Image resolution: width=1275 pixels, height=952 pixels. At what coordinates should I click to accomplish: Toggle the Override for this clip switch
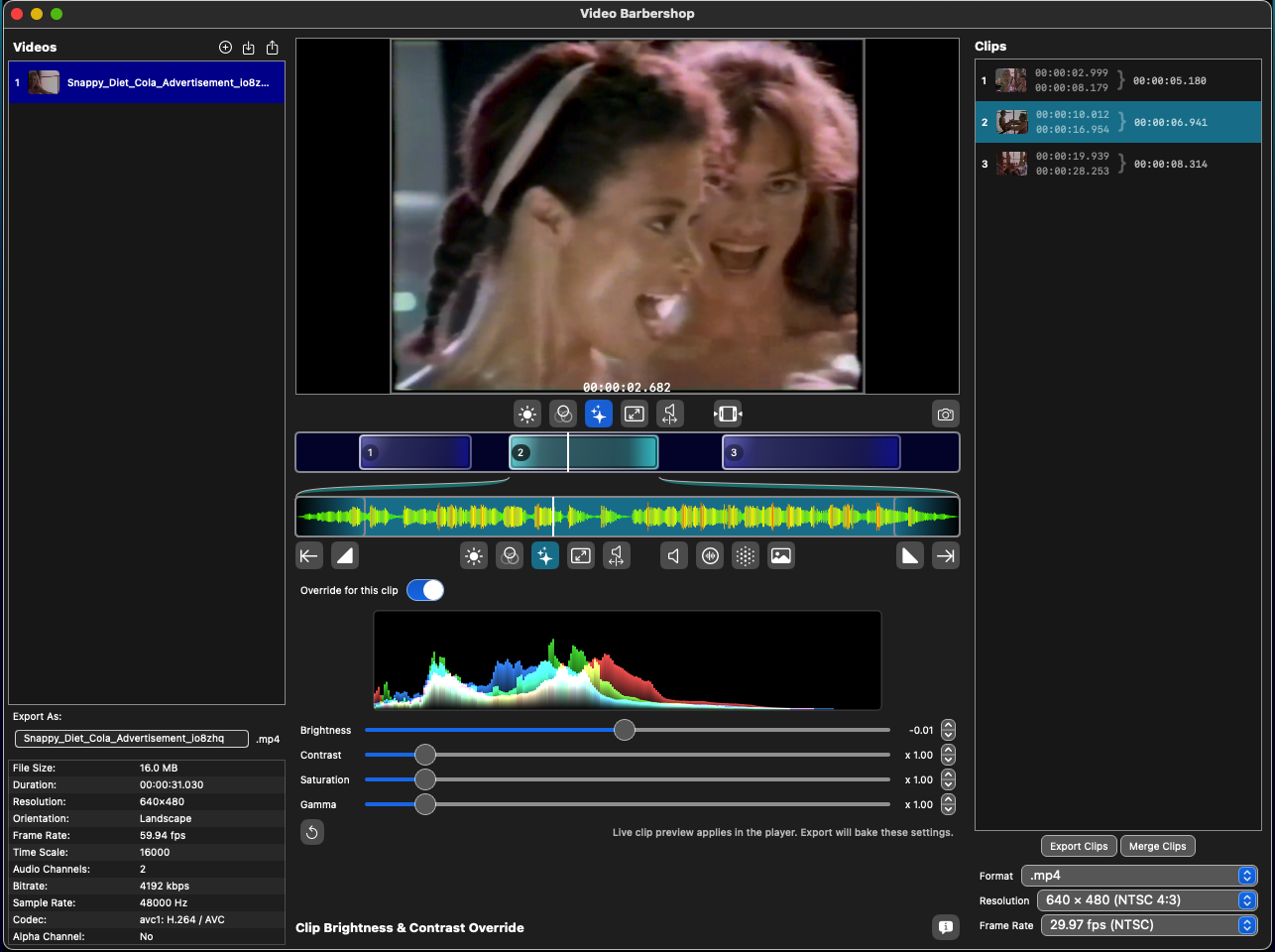pyautogui.click(x=425, y=590)
